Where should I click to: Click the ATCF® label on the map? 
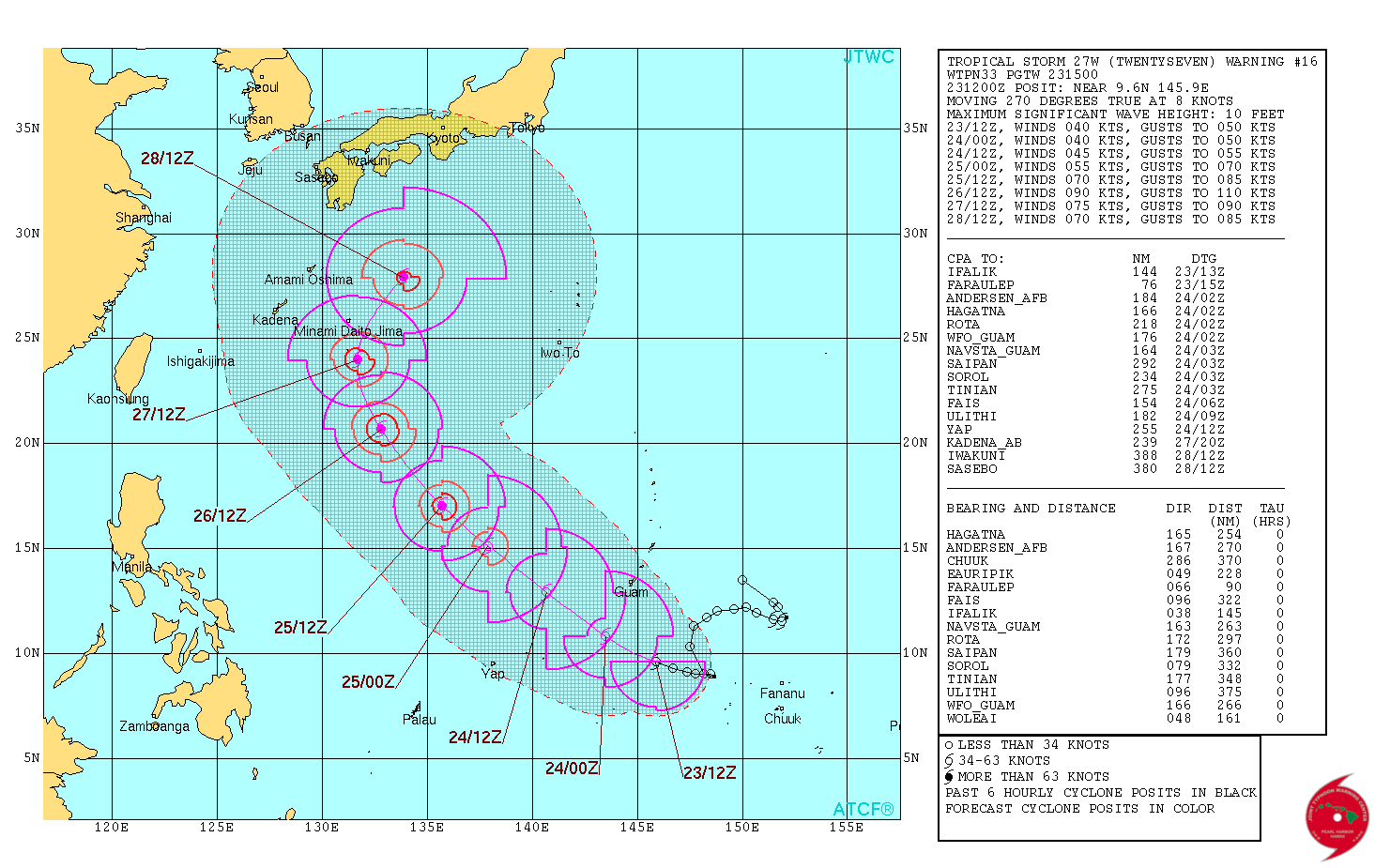[863, 809]
